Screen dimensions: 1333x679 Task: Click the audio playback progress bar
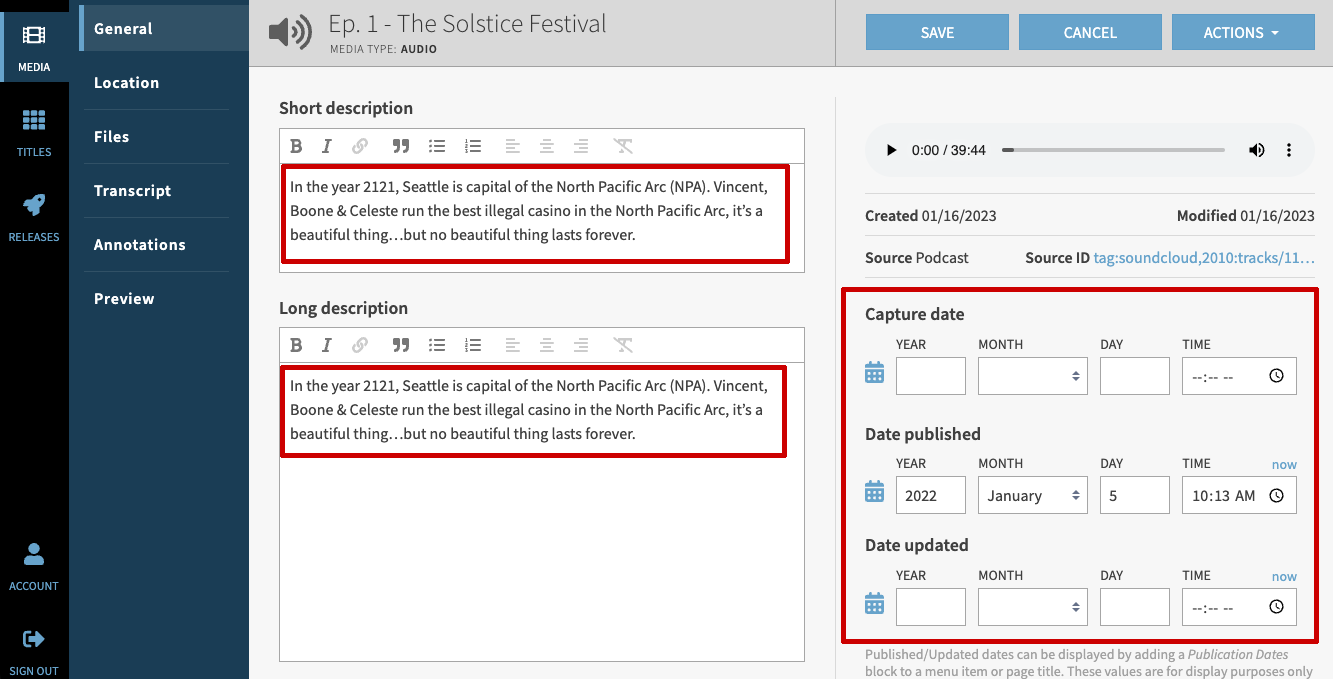point(1113,150)
